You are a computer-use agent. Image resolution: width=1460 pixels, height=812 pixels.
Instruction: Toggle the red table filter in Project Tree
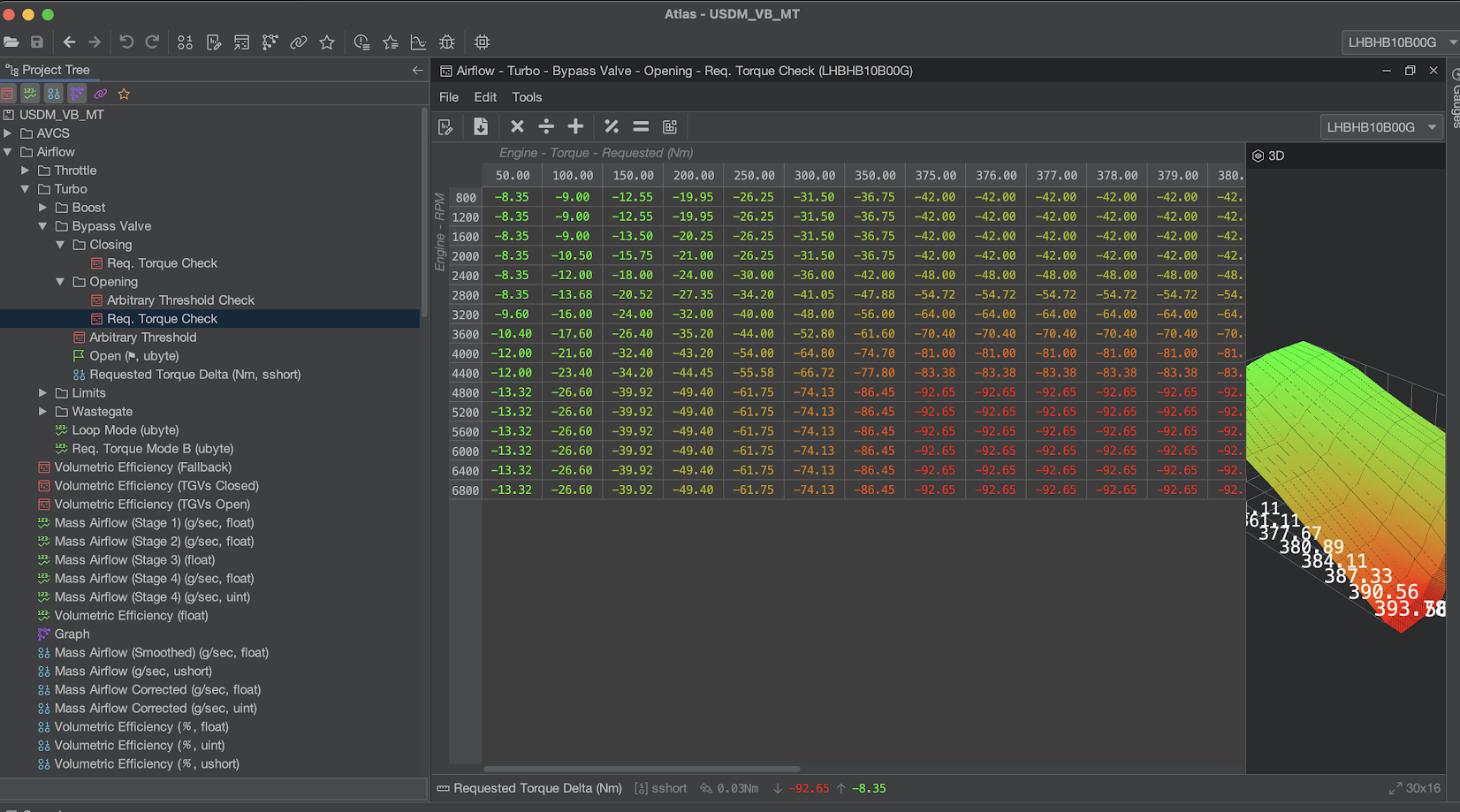click(8, 94)
